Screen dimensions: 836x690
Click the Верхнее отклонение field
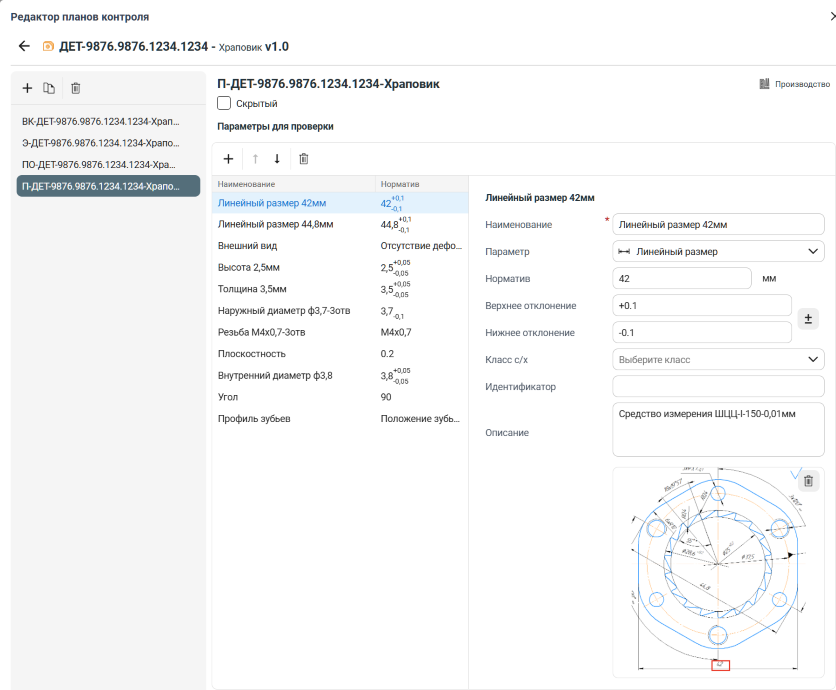pos(701,305)
